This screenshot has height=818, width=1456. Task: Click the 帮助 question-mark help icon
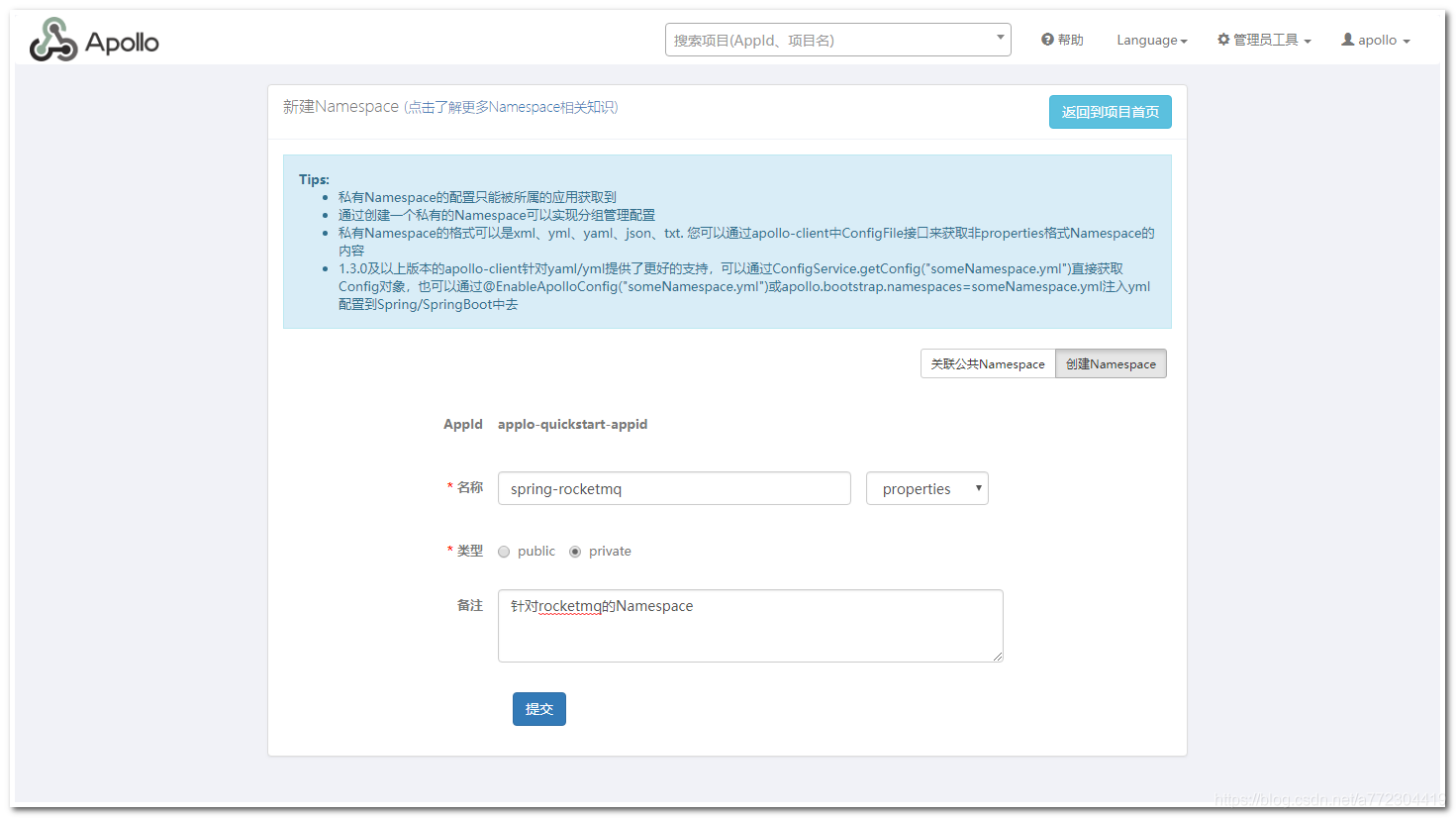[1047, 40]
